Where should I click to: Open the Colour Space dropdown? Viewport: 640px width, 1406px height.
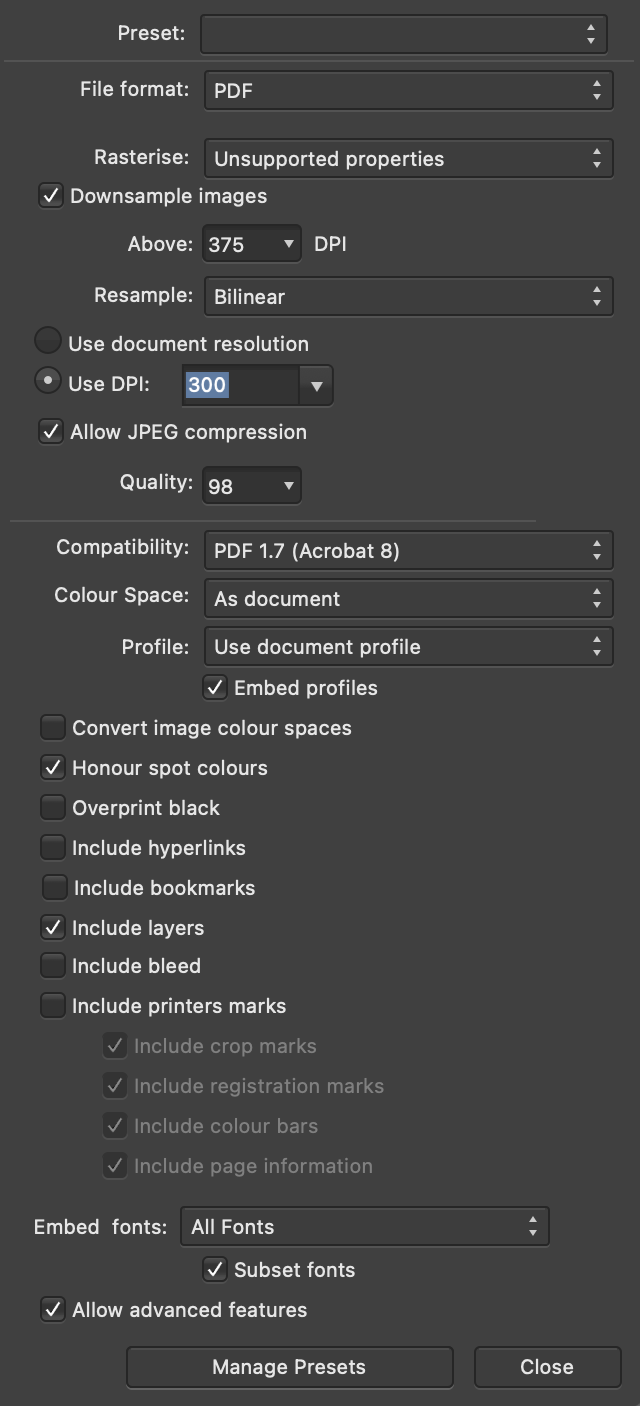(x=408, y=599)
